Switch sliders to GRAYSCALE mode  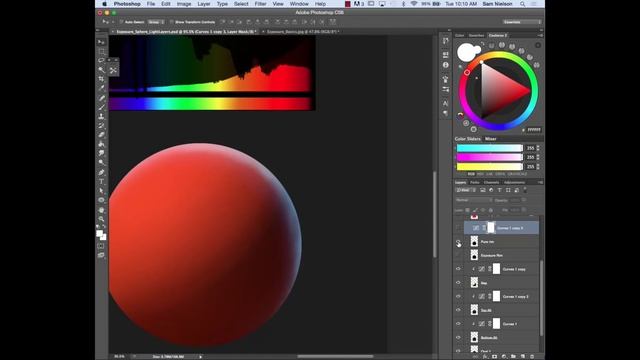point(518,174)
